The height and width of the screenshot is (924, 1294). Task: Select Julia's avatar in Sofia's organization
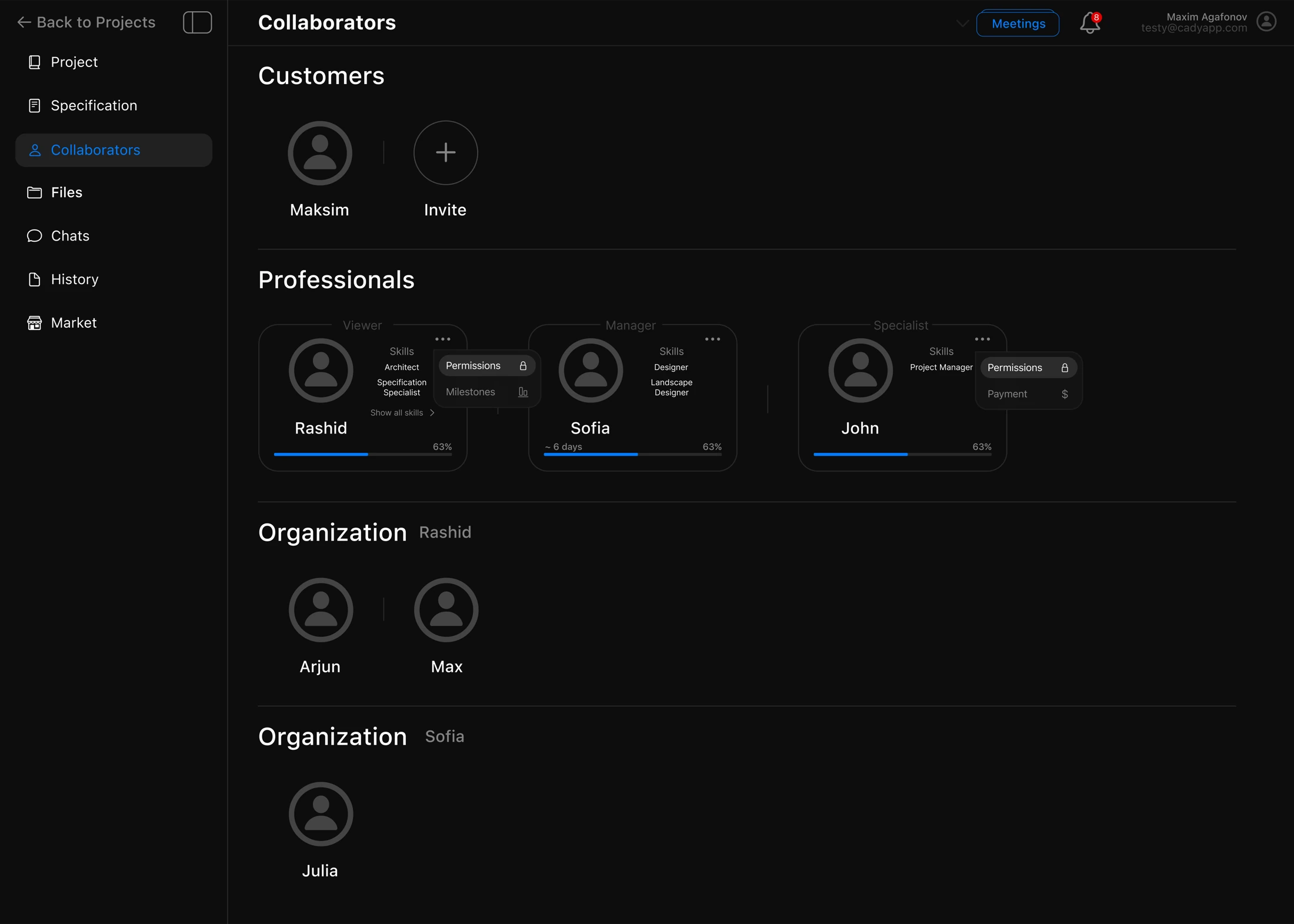pyautogui.click(x=321, y=814)
